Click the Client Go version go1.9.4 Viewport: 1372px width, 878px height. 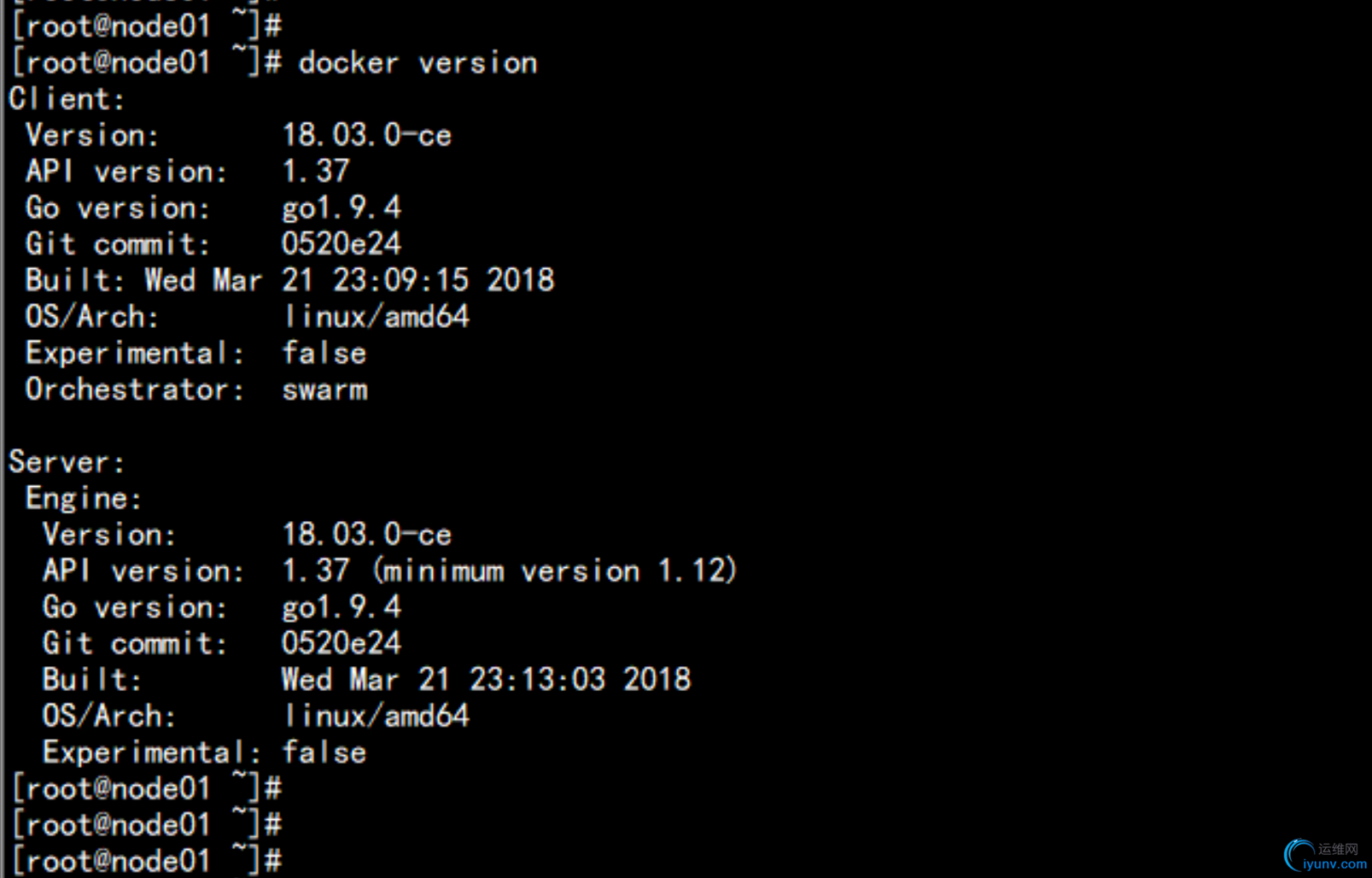click(x=342, y=208)
